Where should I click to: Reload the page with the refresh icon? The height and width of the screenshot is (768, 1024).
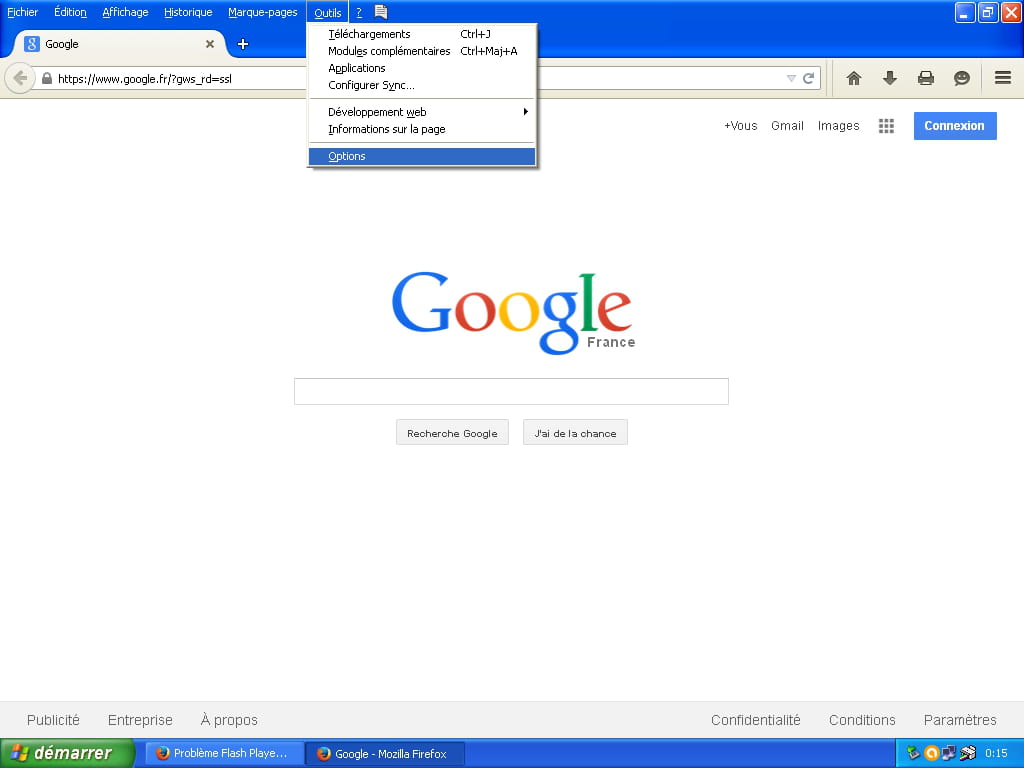(808, 78)
